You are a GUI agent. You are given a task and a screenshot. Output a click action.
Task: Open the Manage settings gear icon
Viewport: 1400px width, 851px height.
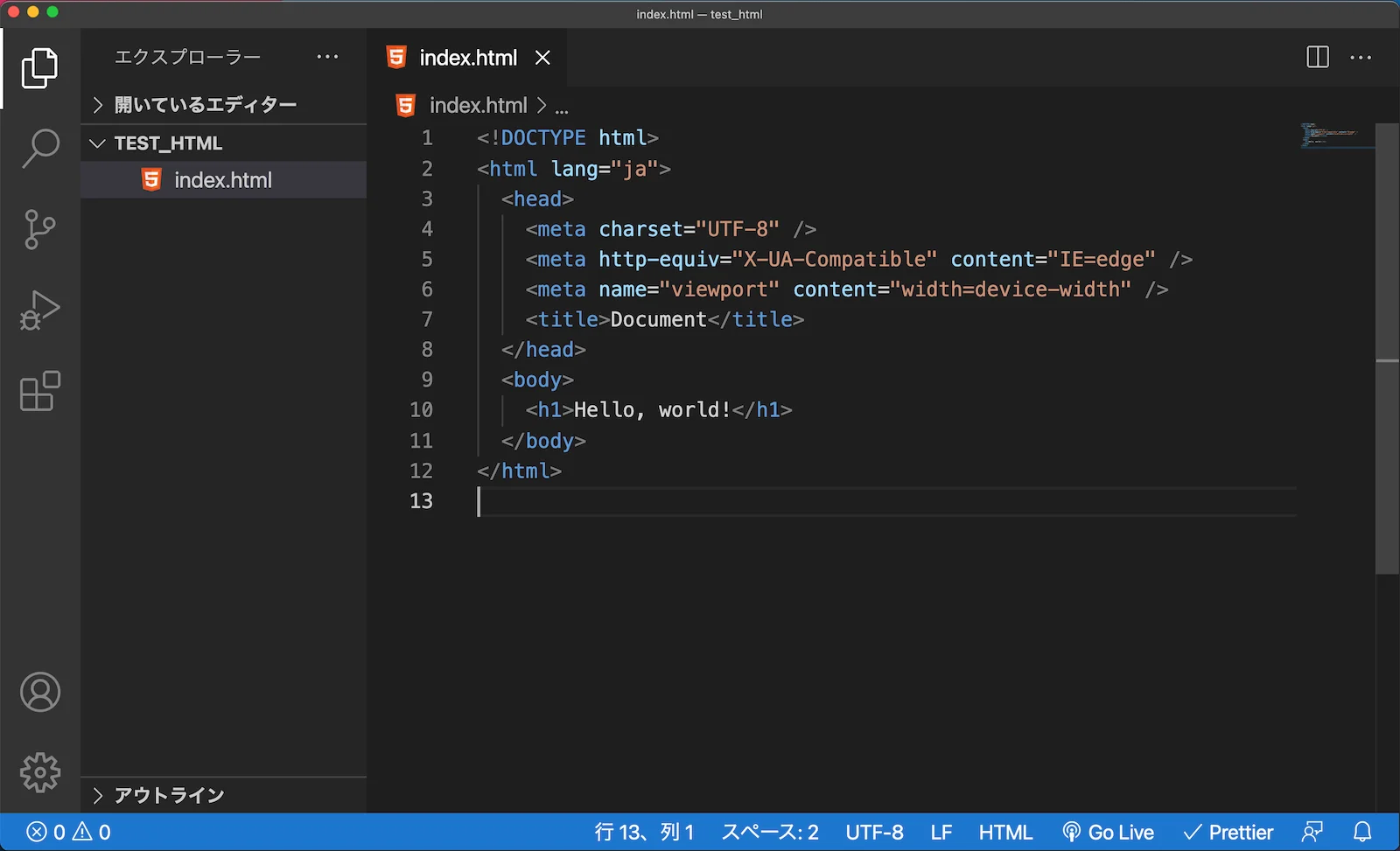[x=39, y=772]
